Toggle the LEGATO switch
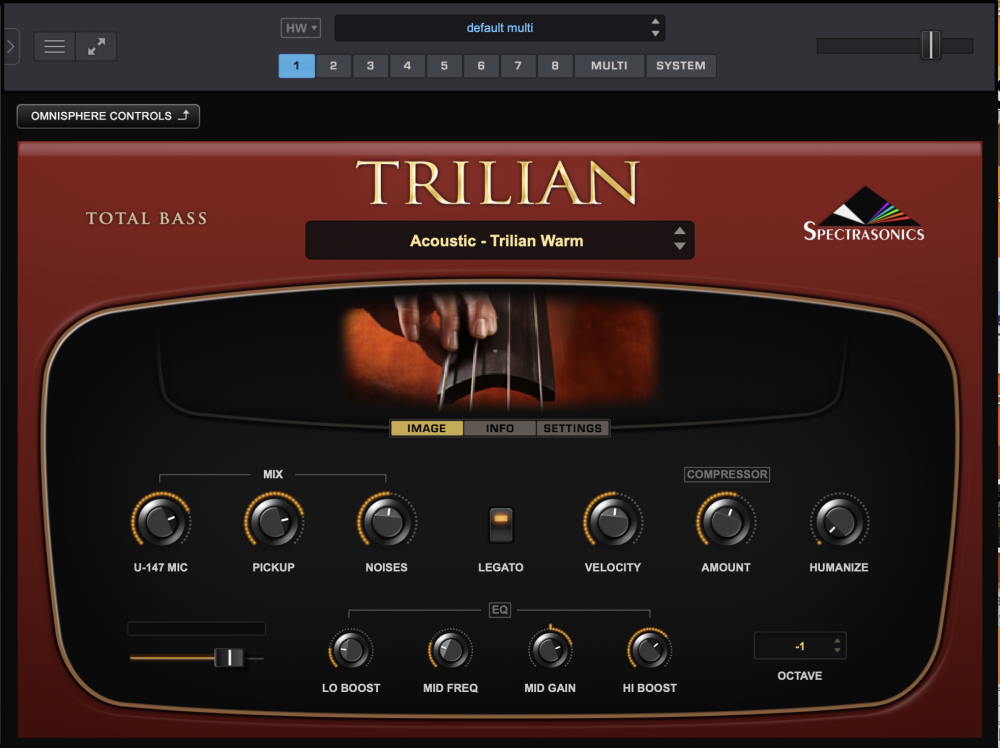The height and width of the screenshot is (748, 1000). coord(501,525)
